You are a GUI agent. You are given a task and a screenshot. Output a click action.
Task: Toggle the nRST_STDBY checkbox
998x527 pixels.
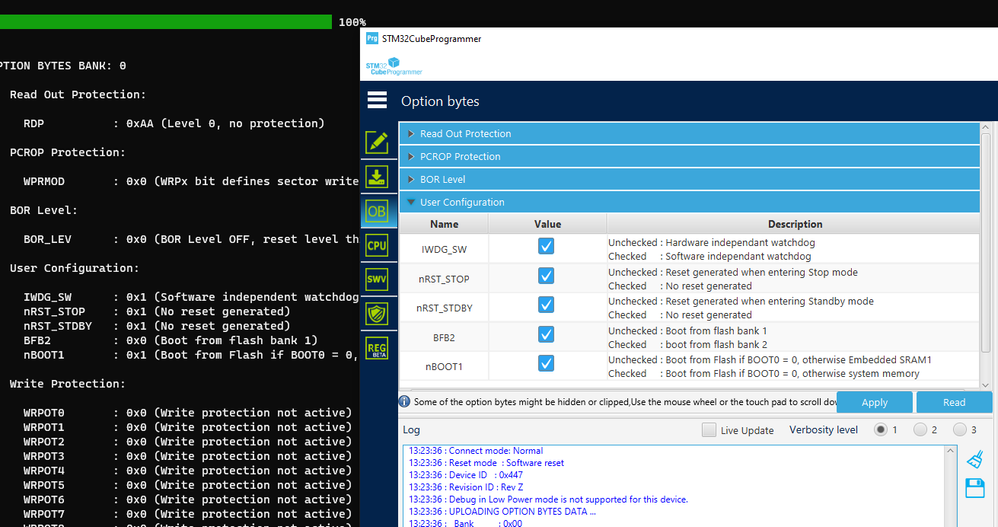pyautogui.click(x=546, y=305)
